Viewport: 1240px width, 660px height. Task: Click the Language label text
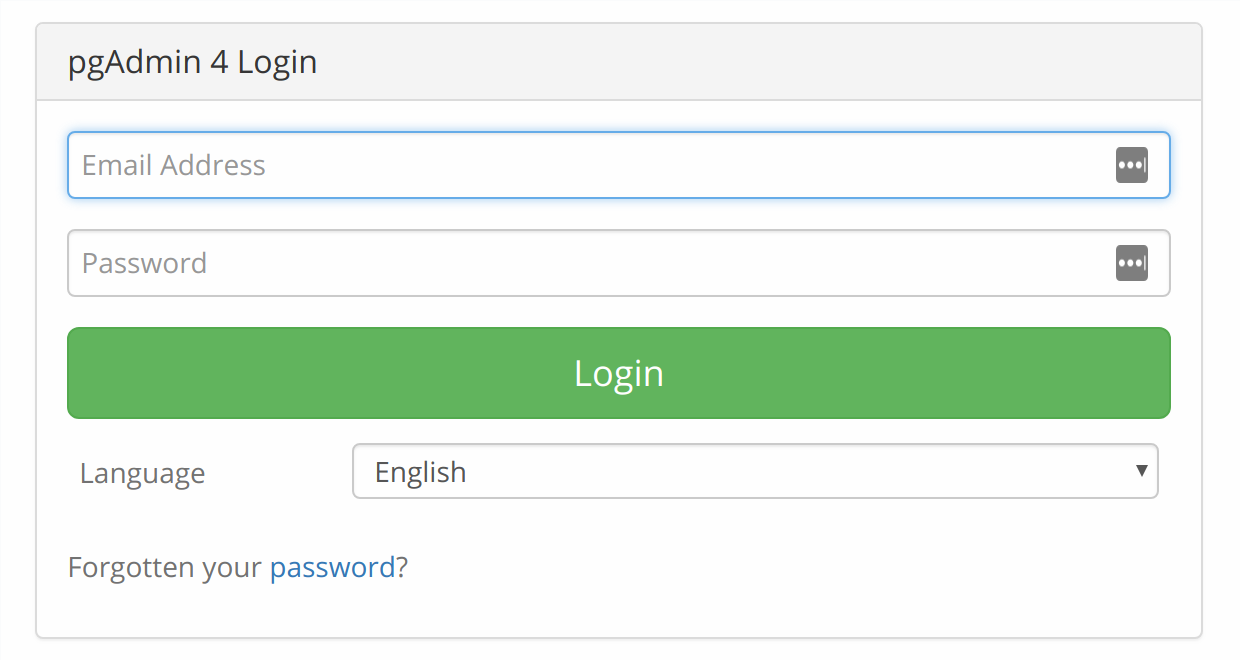click(x=142, y=472)
